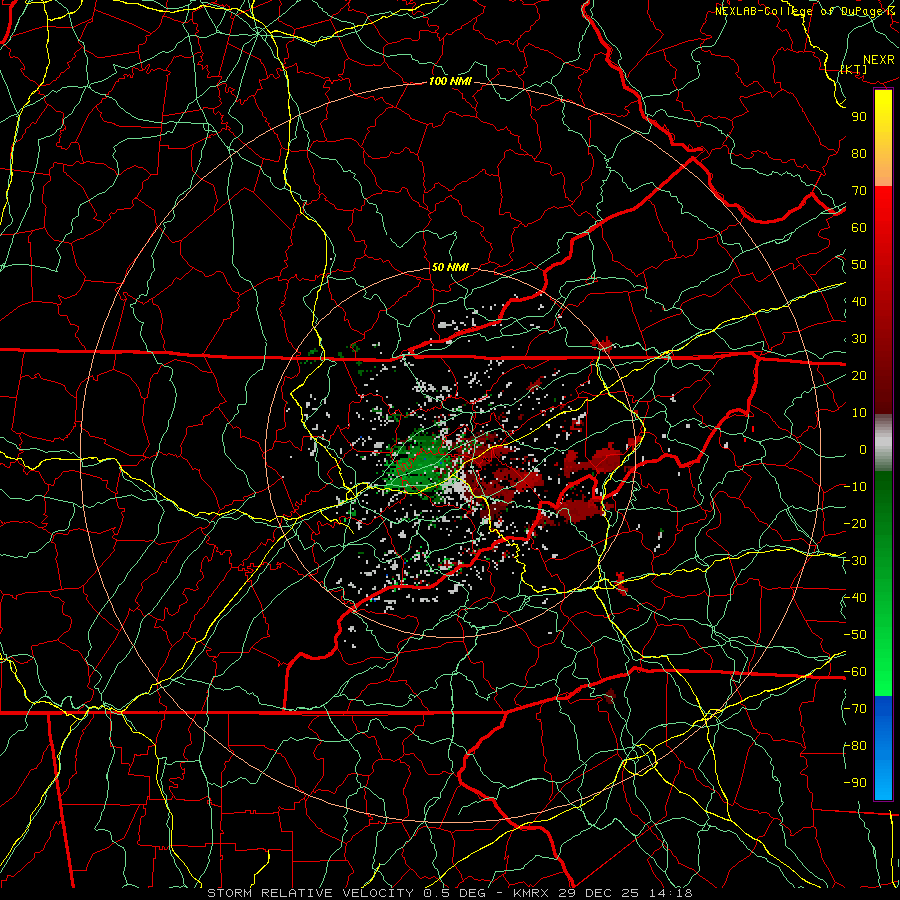
Task: Click the positive 10 scale label
Action: (x=859, y=413)
